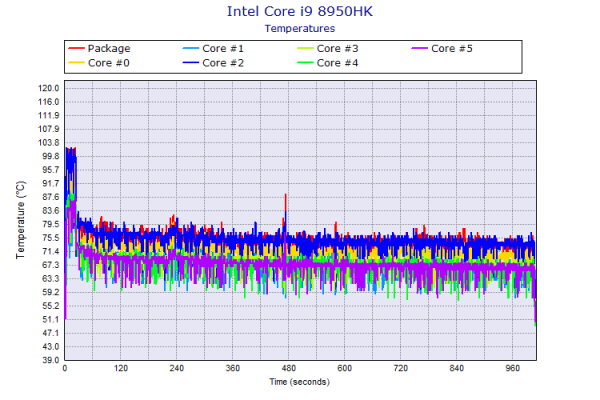
Task: Click the purple Core #5 line swatch
Action: tap(419, 48)
